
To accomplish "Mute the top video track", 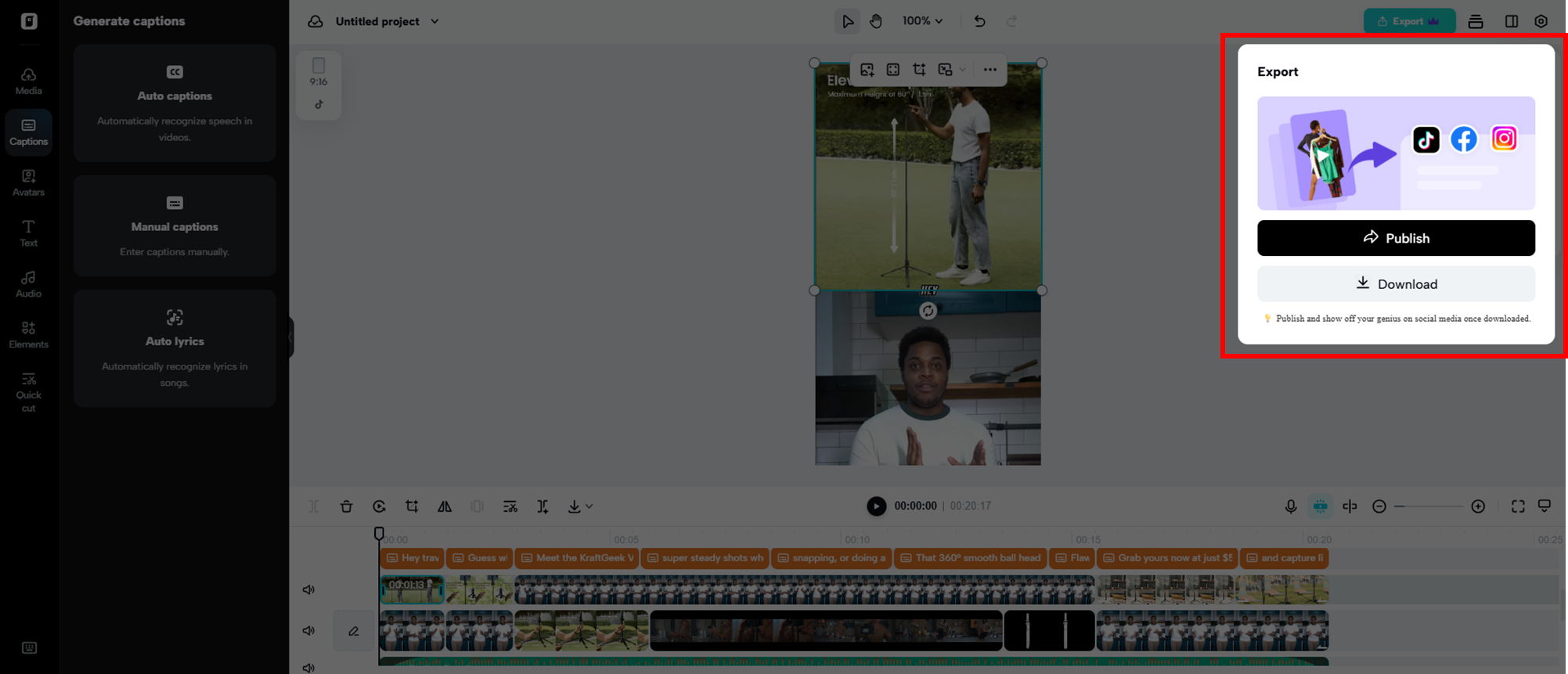I will pos(308,589).
